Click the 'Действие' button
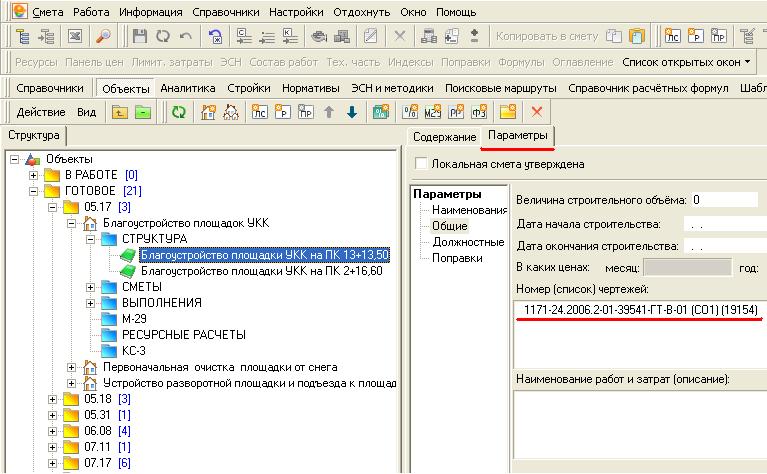Image resolution: width=767 pixels, height=474 pixels. (41, 112)
